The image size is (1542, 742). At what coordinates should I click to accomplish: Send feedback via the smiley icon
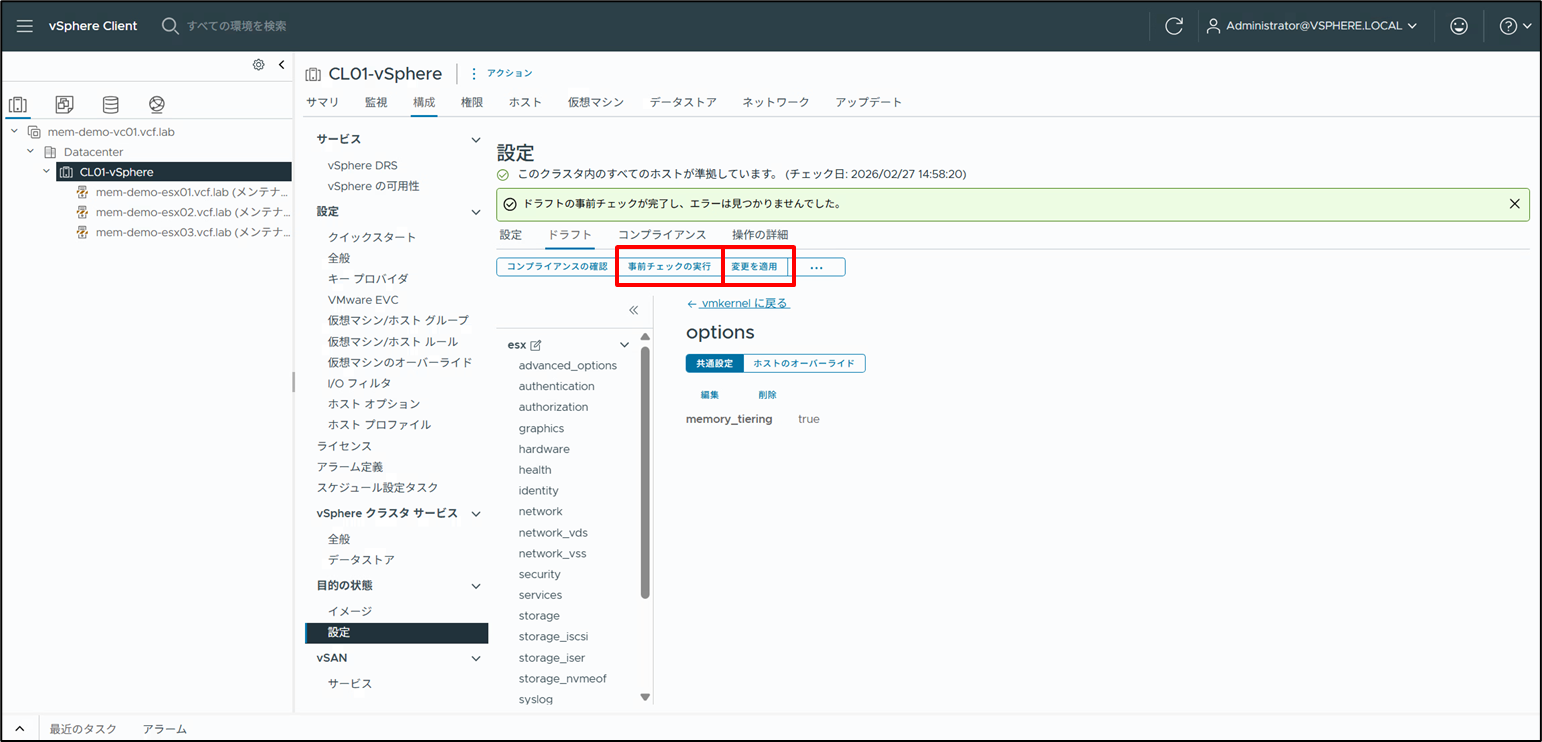click(1458, 25)
